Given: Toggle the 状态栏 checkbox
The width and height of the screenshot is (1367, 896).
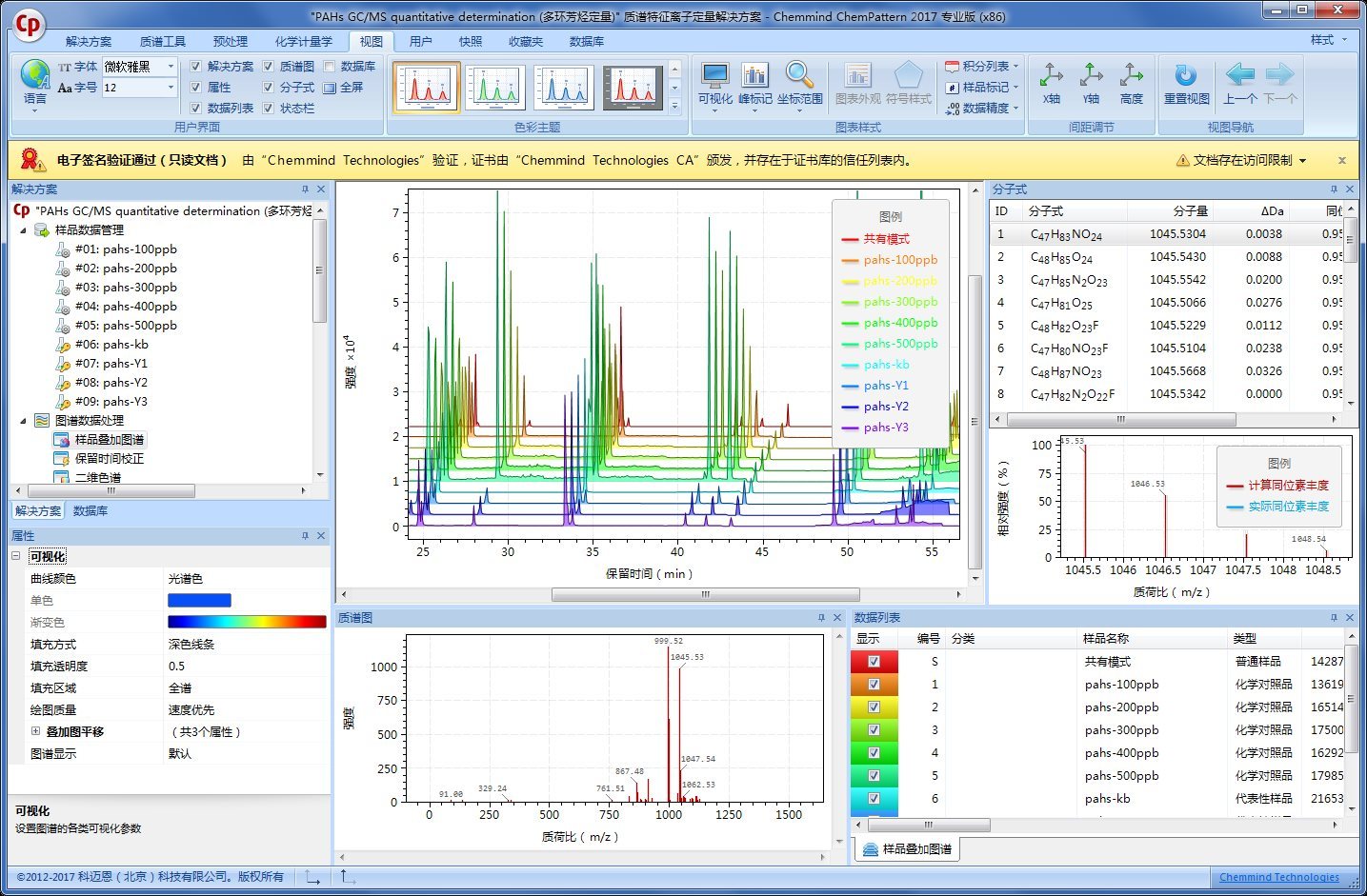Looking at the screenshot, I should [x=268, y=109].
